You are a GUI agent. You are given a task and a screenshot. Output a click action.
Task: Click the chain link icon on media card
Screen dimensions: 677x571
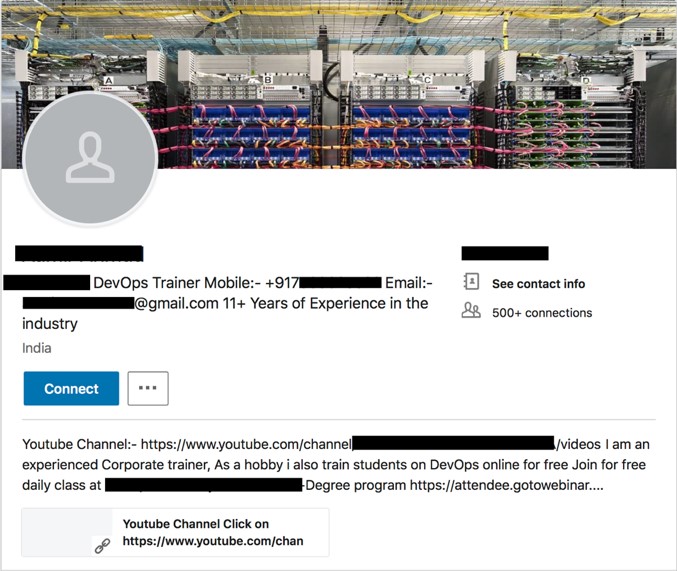click(x=102, y=546)
